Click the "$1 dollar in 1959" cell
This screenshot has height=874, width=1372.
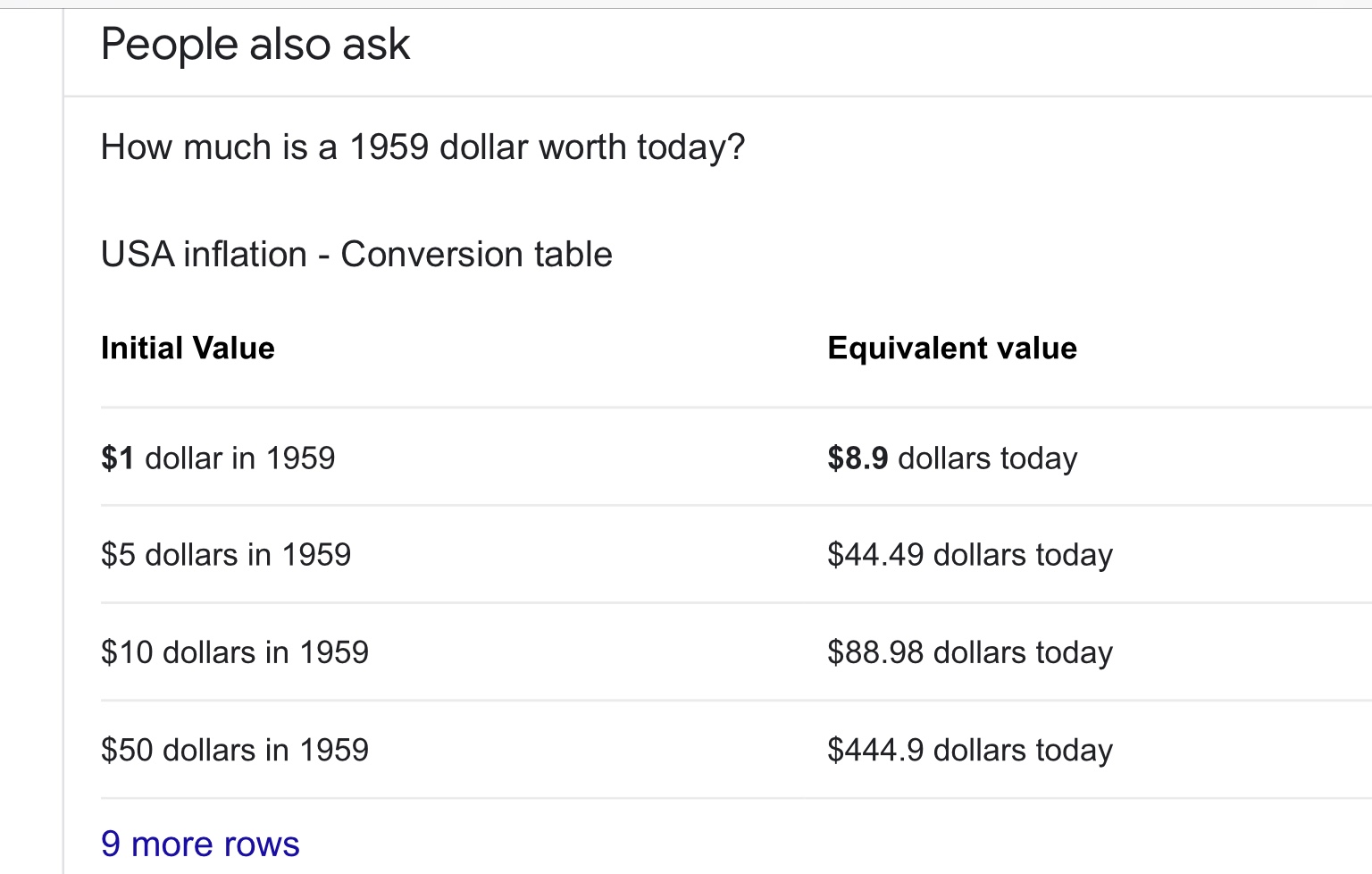click(x=218, y=458)
